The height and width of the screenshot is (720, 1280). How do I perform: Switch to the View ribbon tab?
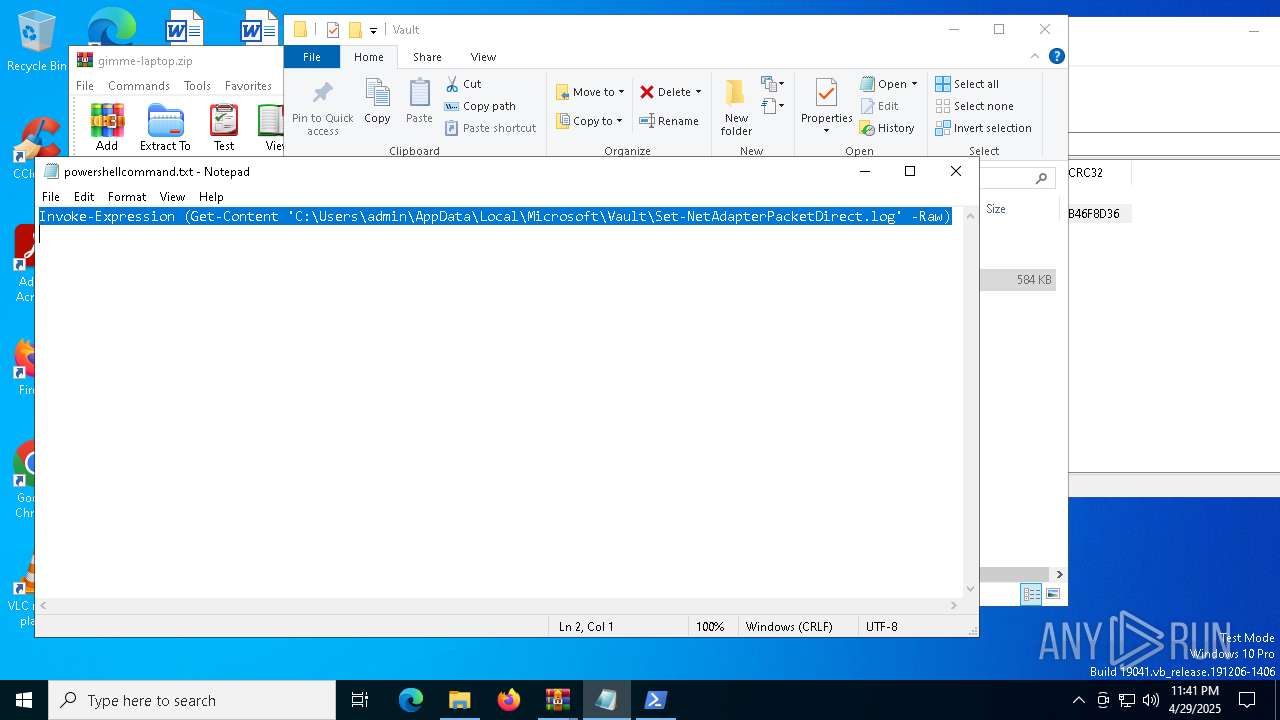[483, 57]
